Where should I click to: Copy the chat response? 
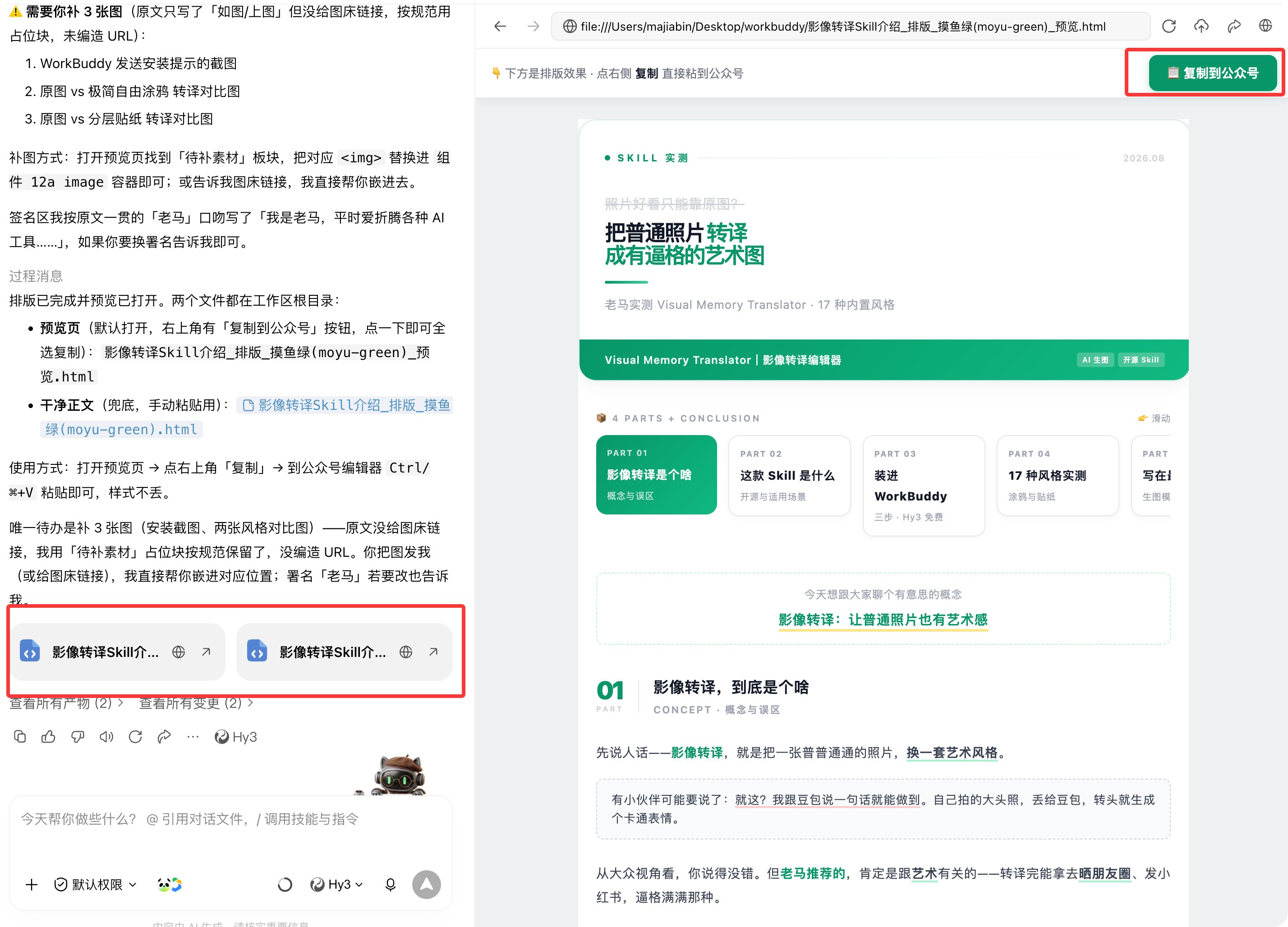tap(20, 737)
